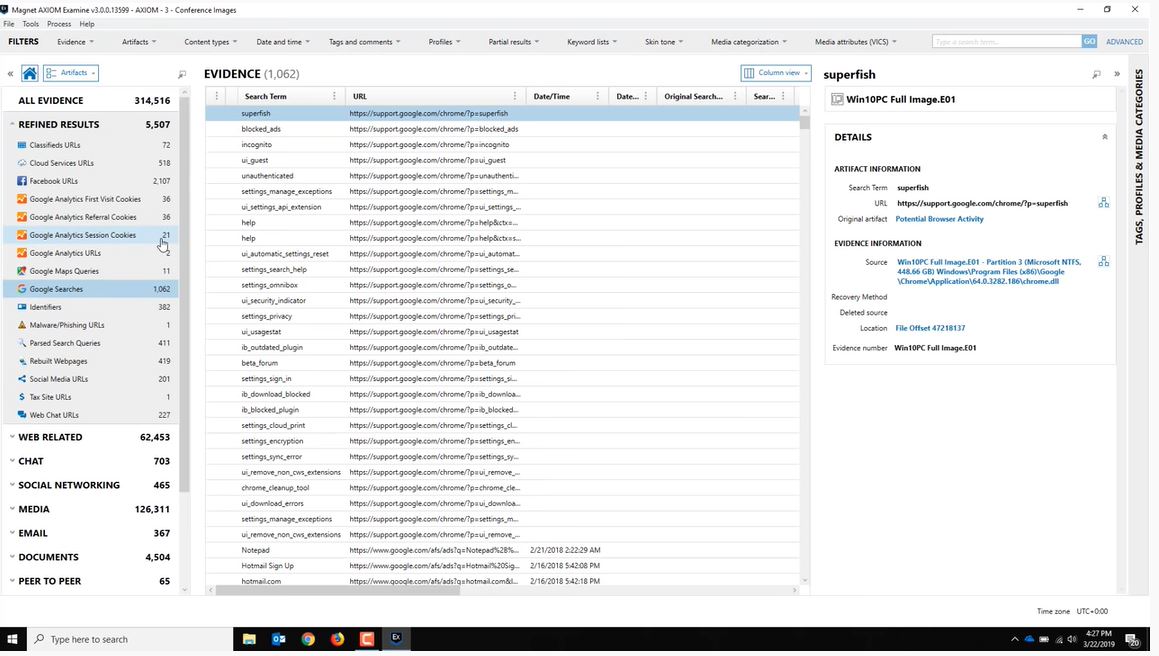Click the keyword search input field

1007,41
